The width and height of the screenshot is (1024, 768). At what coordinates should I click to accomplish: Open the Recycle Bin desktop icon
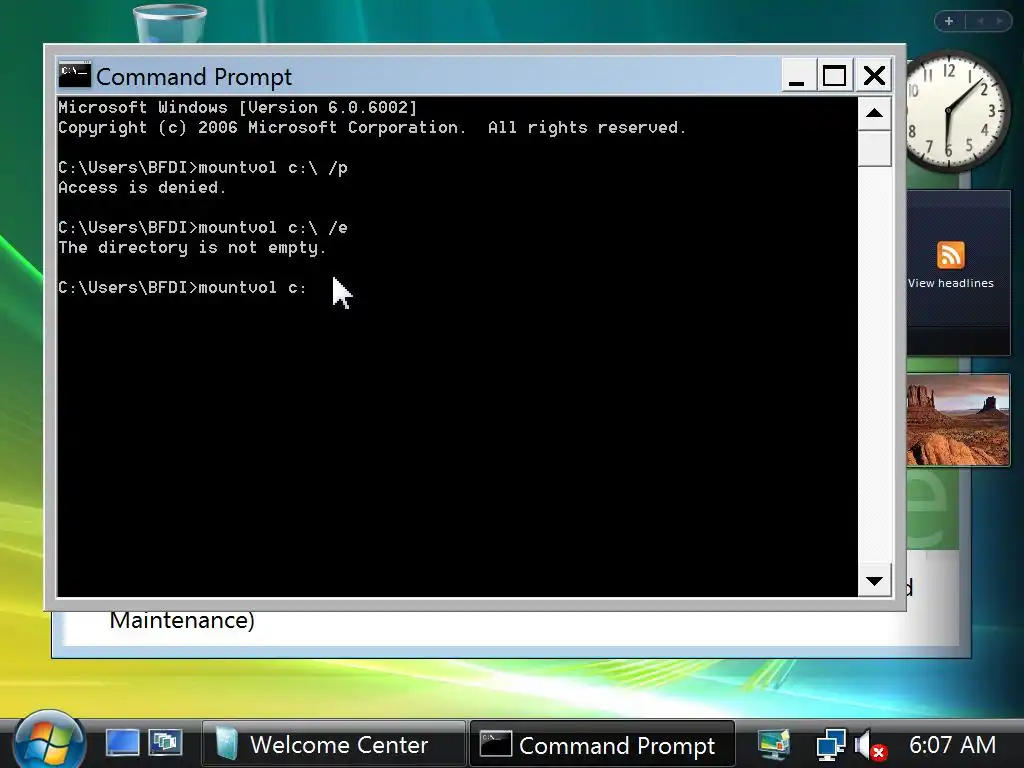(x=170, y=24)
